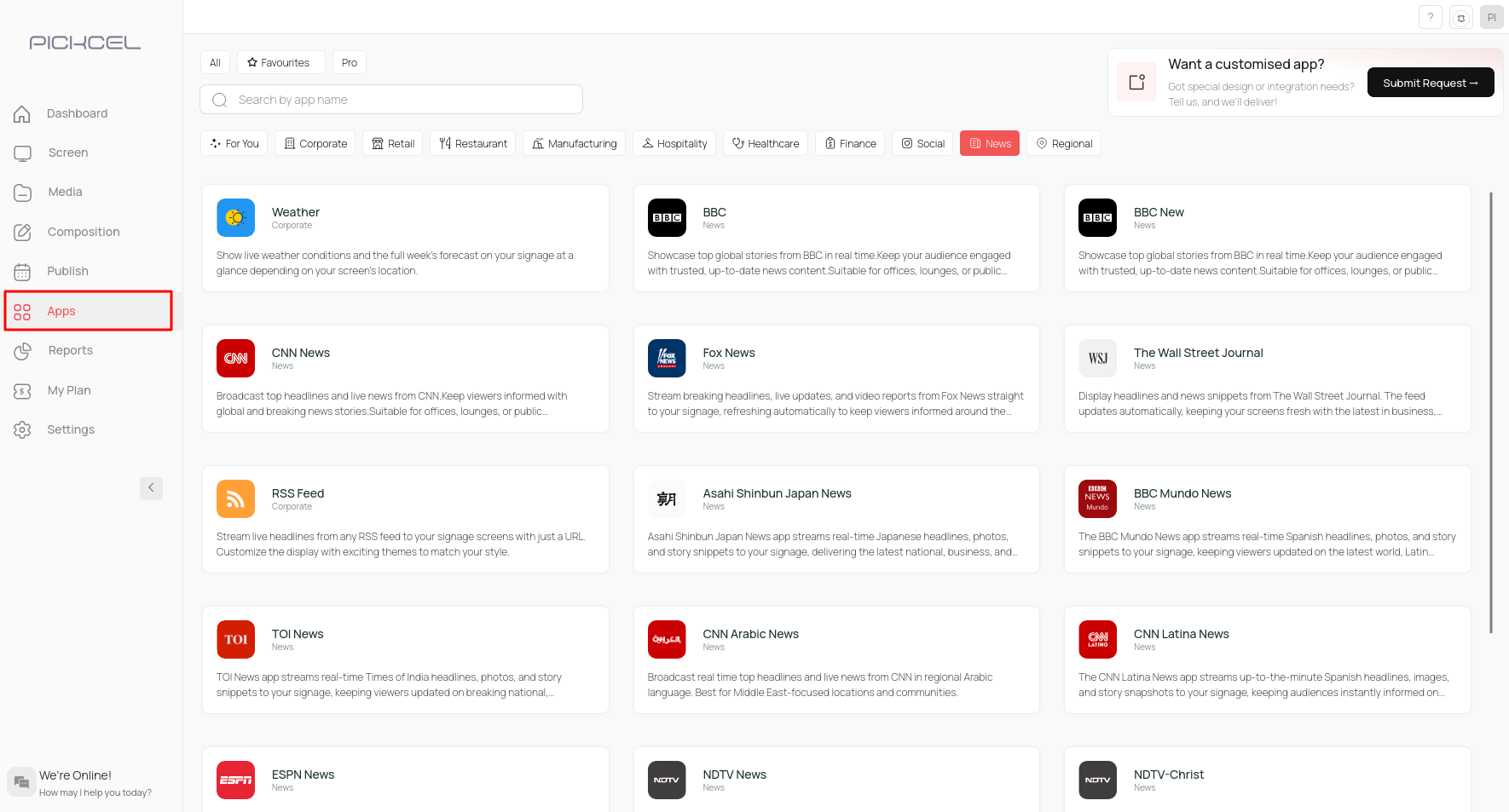Open the We're Online chat icon
Image resolution: width=1509 pixels, height=812 pixels.
21,782
